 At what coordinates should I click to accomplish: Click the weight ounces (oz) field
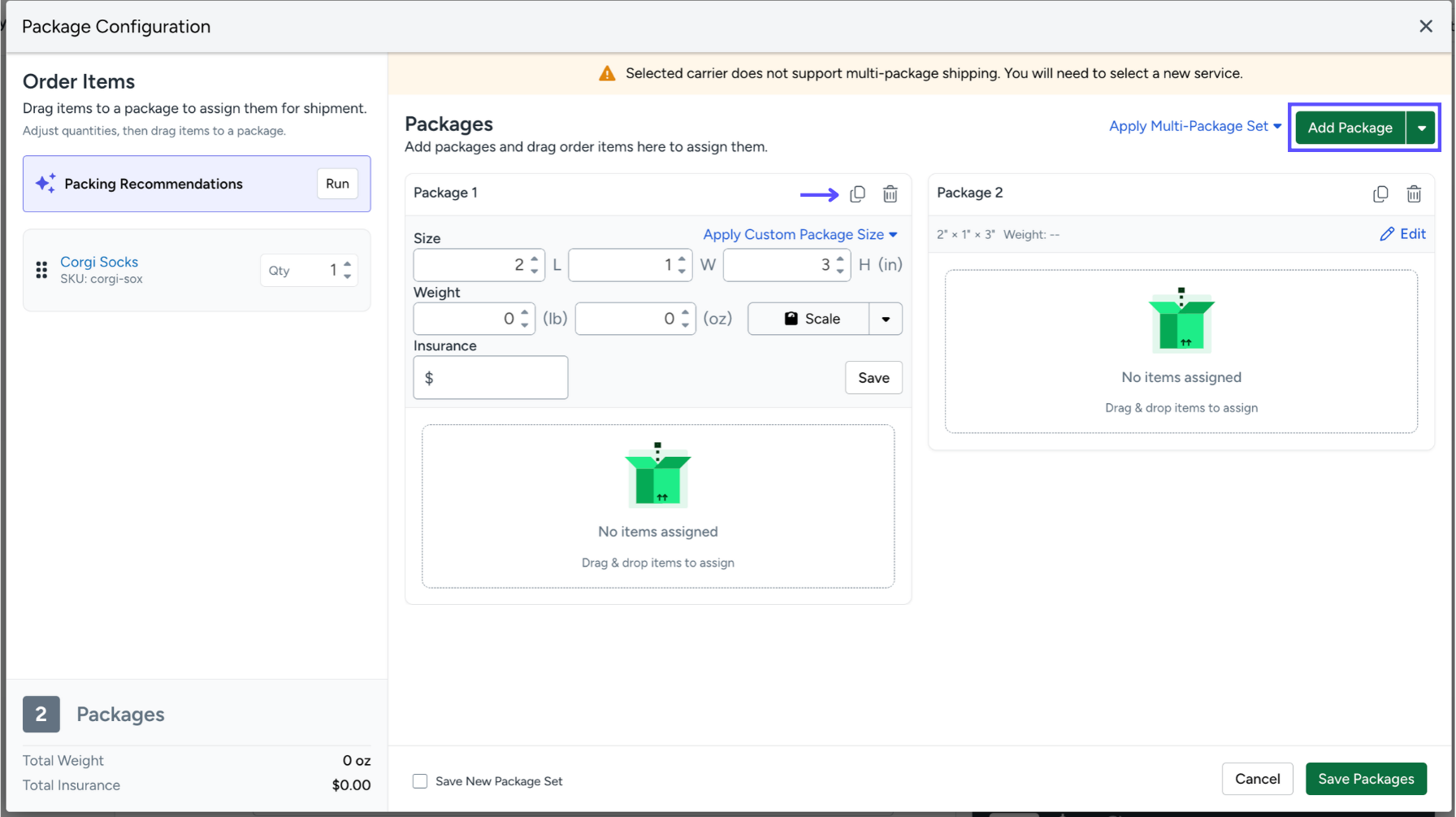point(635,319)
